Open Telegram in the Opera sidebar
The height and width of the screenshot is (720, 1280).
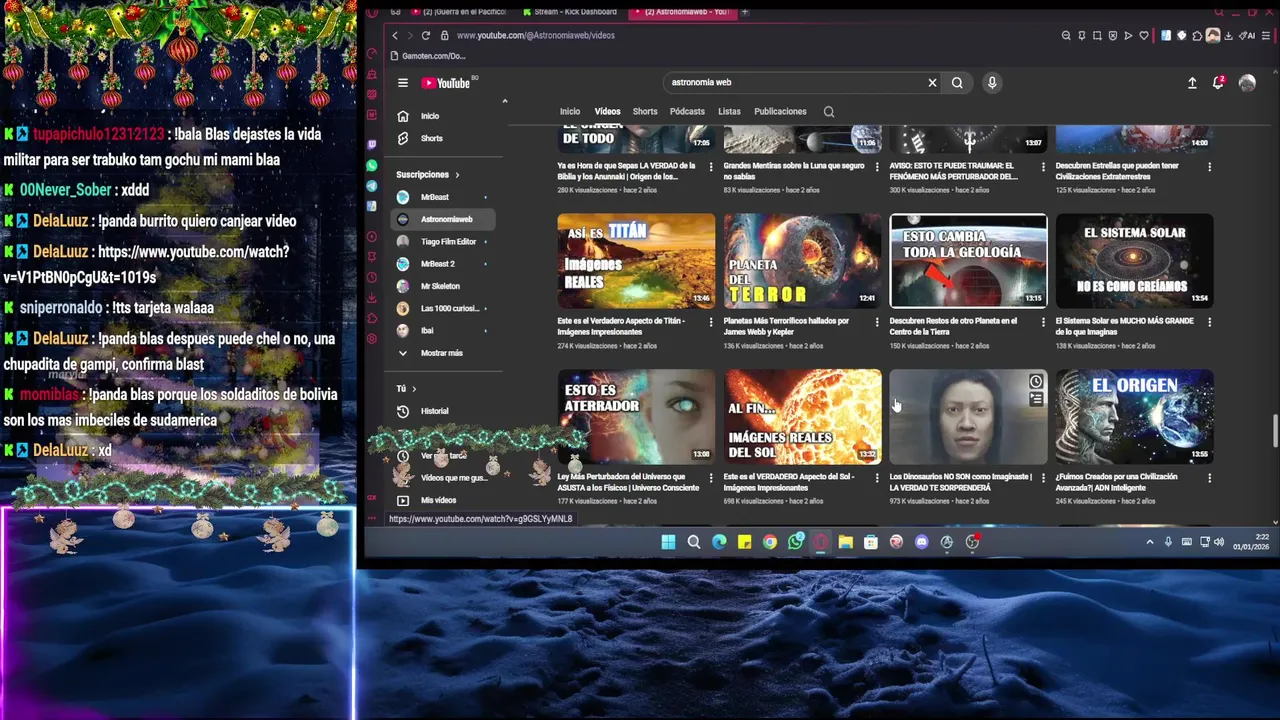tap(372, 186)
